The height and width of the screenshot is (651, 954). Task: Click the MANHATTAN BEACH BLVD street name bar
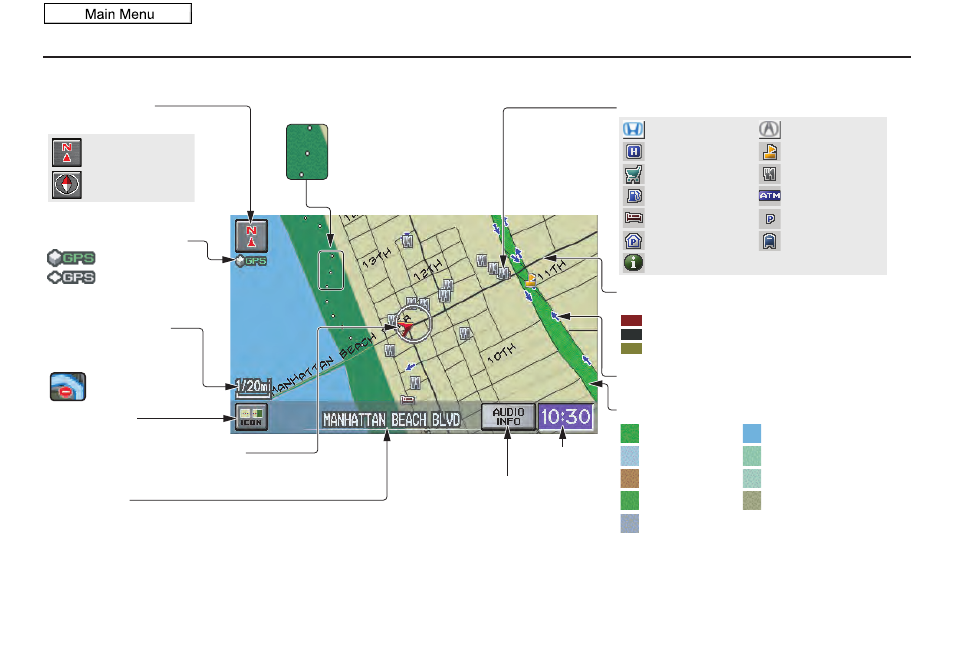[x=391, y=420]
